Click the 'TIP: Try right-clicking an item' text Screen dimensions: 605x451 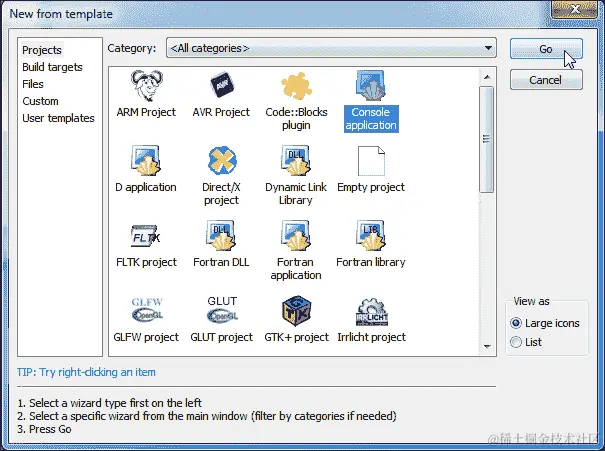(86, 372)
